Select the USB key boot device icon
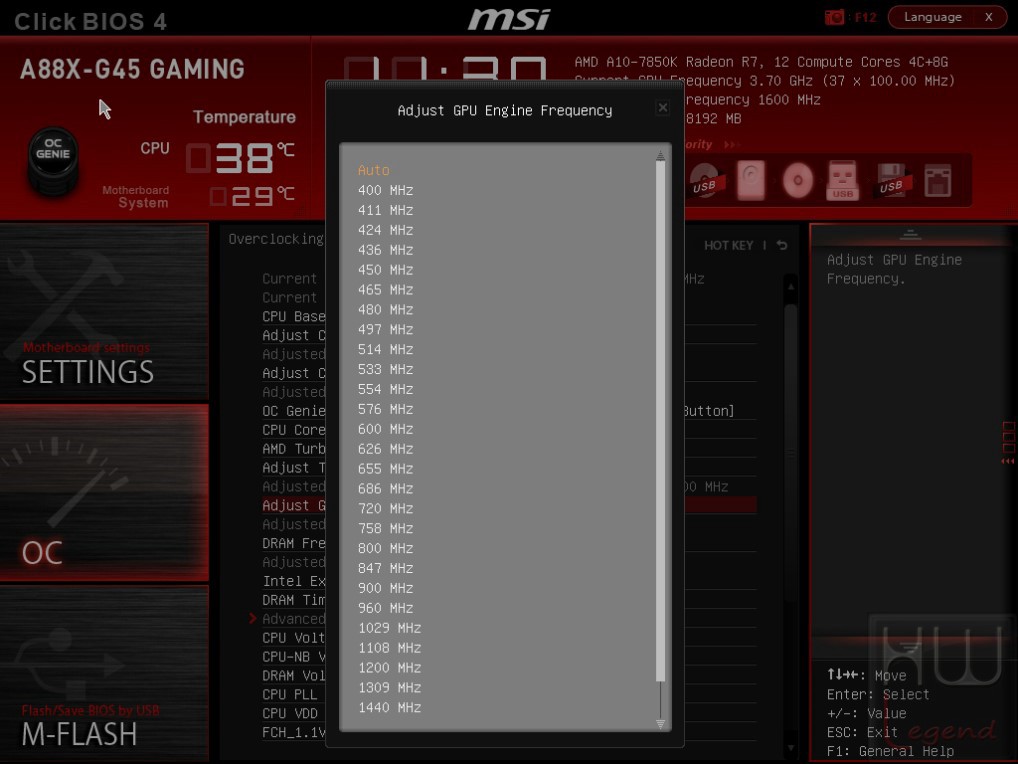The width and height of the screenshot is (1018, 764). click(x=843, y=180)
